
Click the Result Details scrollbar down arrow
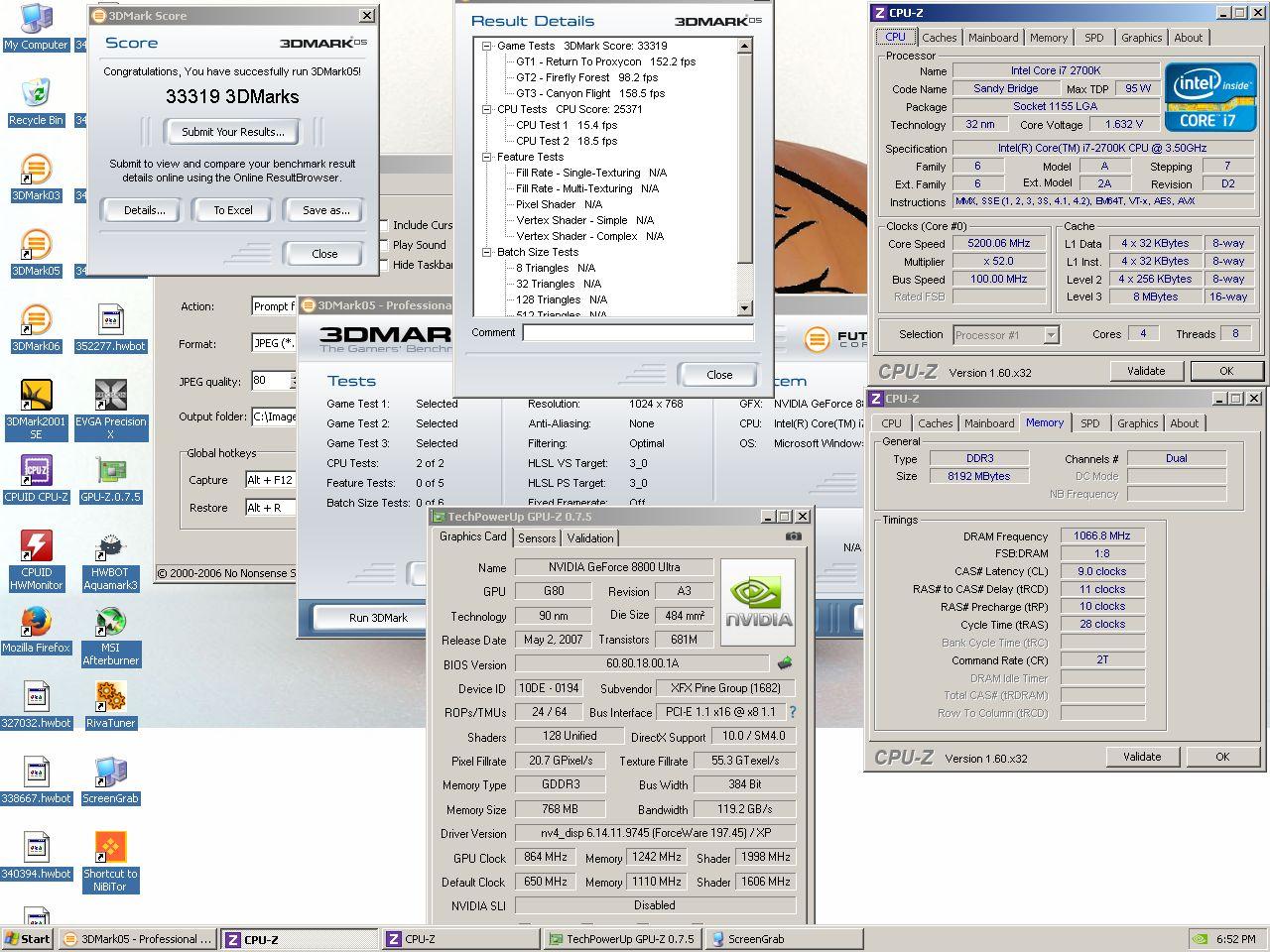point(746,308)
